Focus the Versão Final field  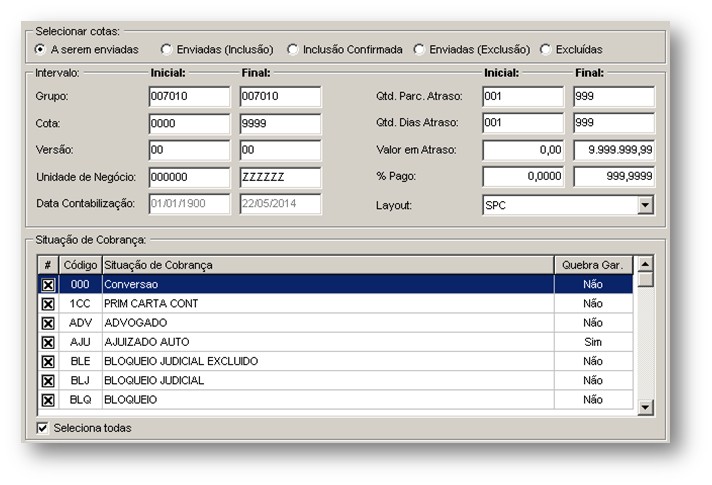point(280,150)
